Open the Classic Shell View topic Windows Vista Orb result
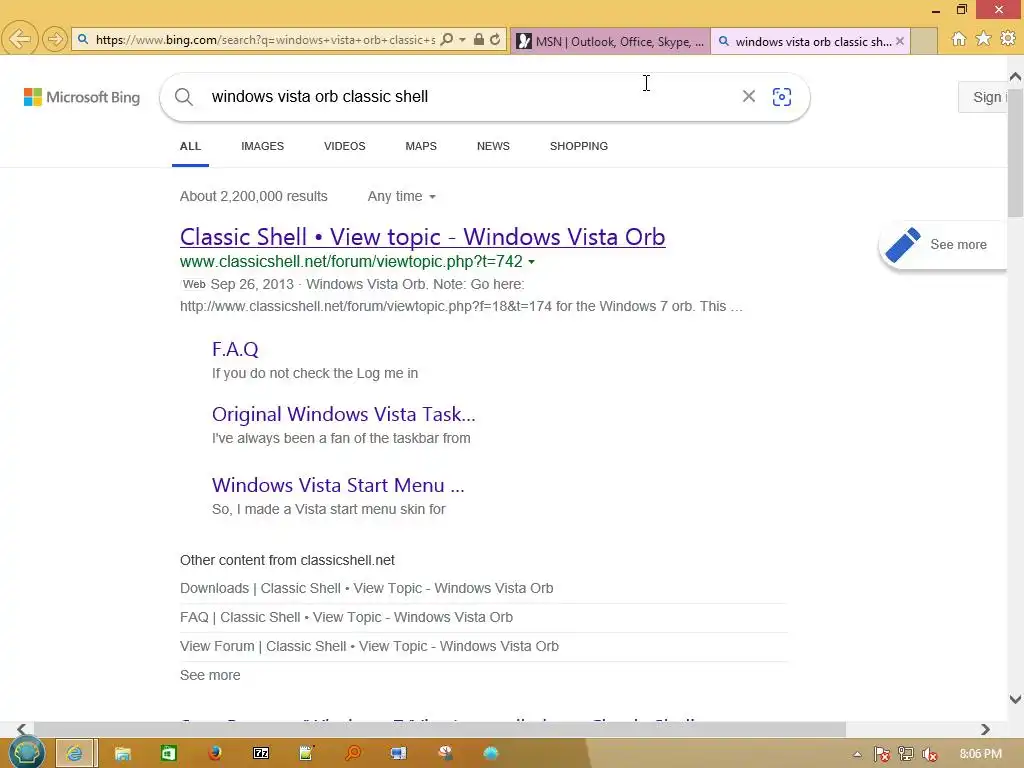 pyautogui.click(x=423, y=236)
